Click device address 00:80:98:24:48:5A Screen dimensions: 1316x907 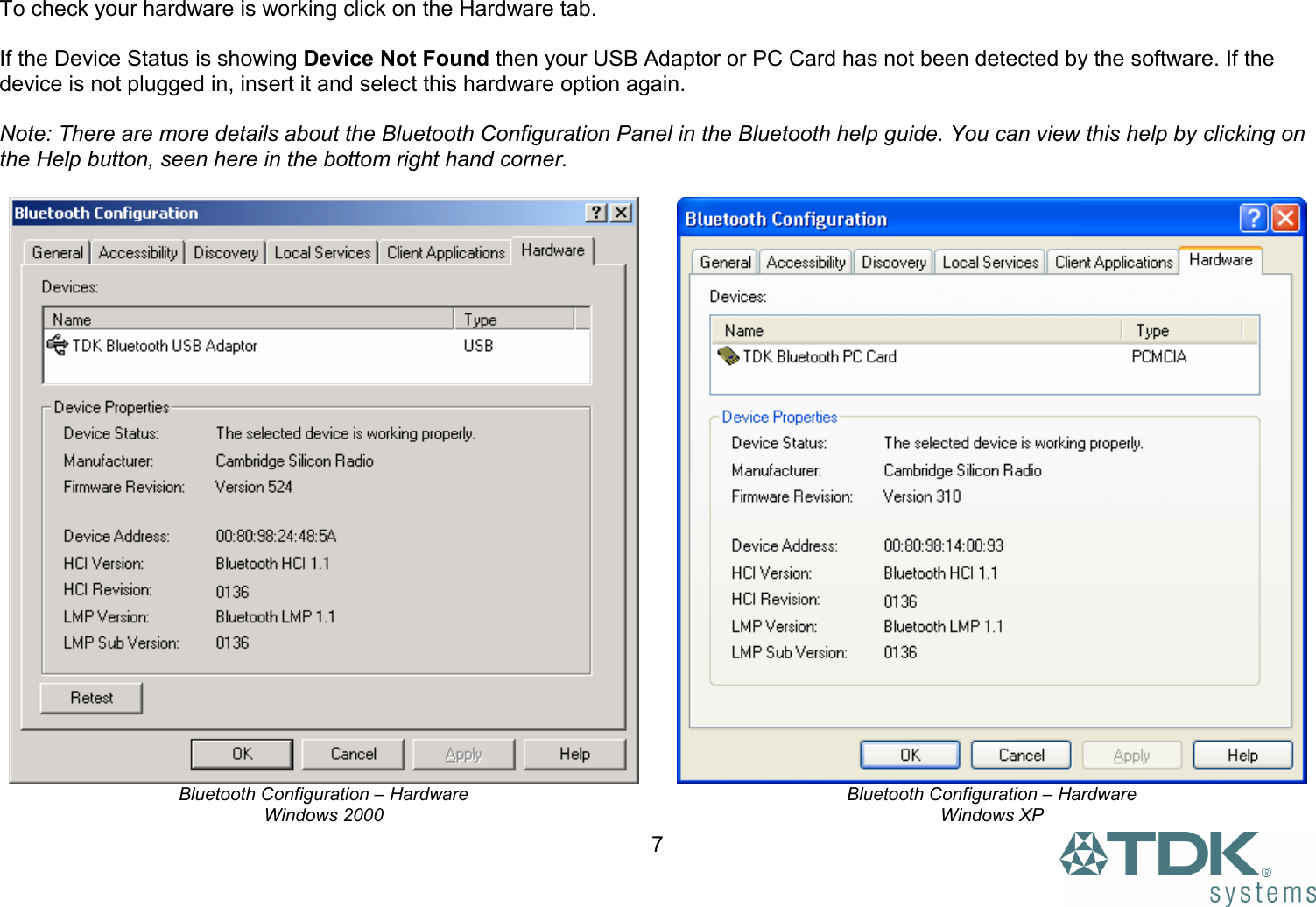coord(276,536)
